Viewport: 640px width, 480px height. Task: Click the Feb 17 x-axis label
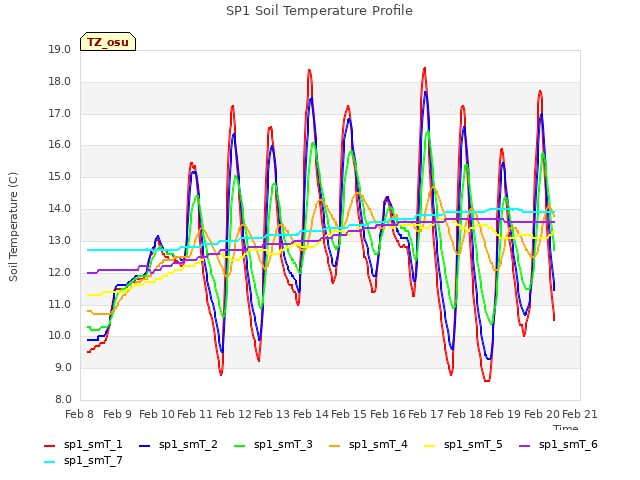[x=426, y=414]
